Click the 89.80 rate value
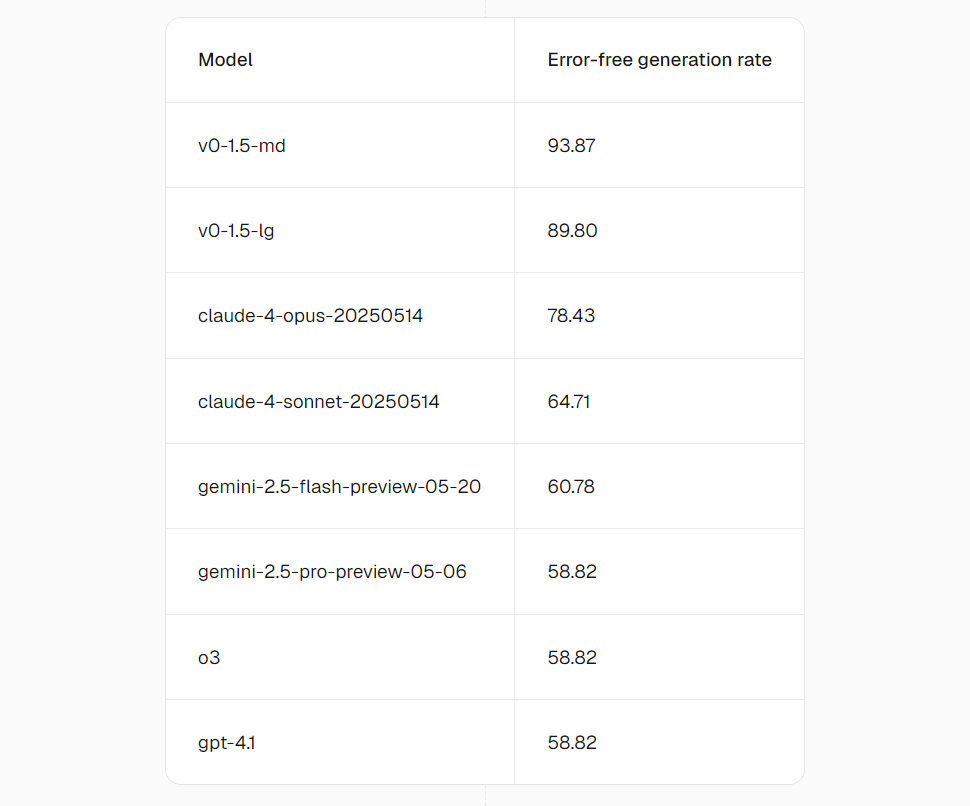The height and width of the screenshot is (806, 970). pyautogui.click(x=572, y=231)
